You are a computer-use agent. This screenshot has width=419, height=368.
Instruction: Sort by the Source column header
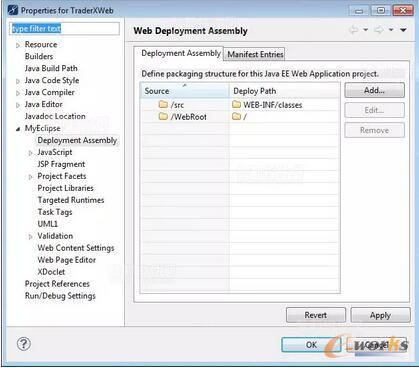[185, 91]
